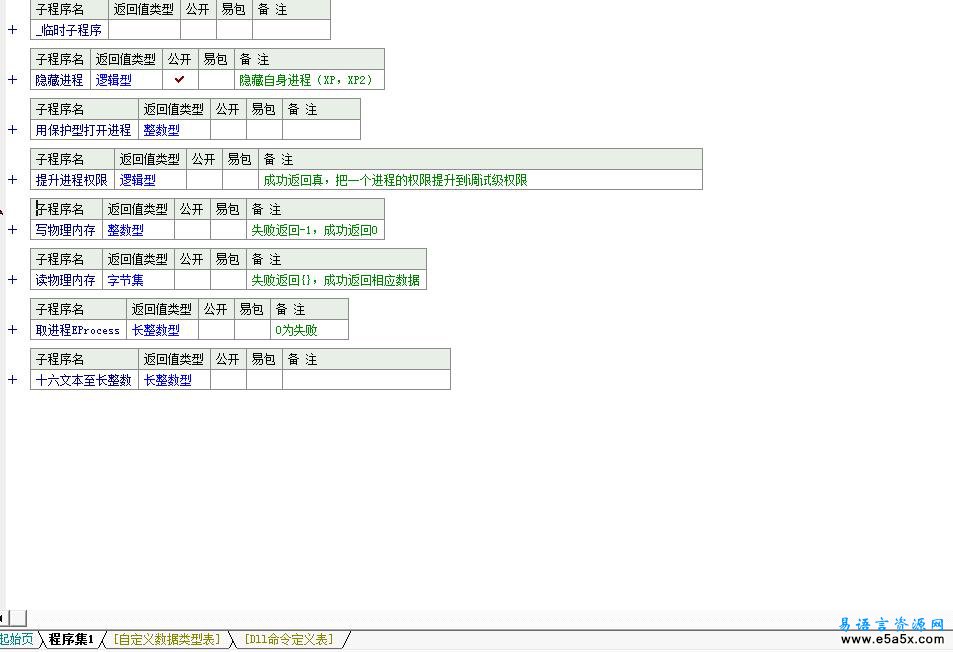Click the 整数型 return type of 用保护型打开进程
The height and width of the screenshot is (652, 953).
(x=174, y=129)
